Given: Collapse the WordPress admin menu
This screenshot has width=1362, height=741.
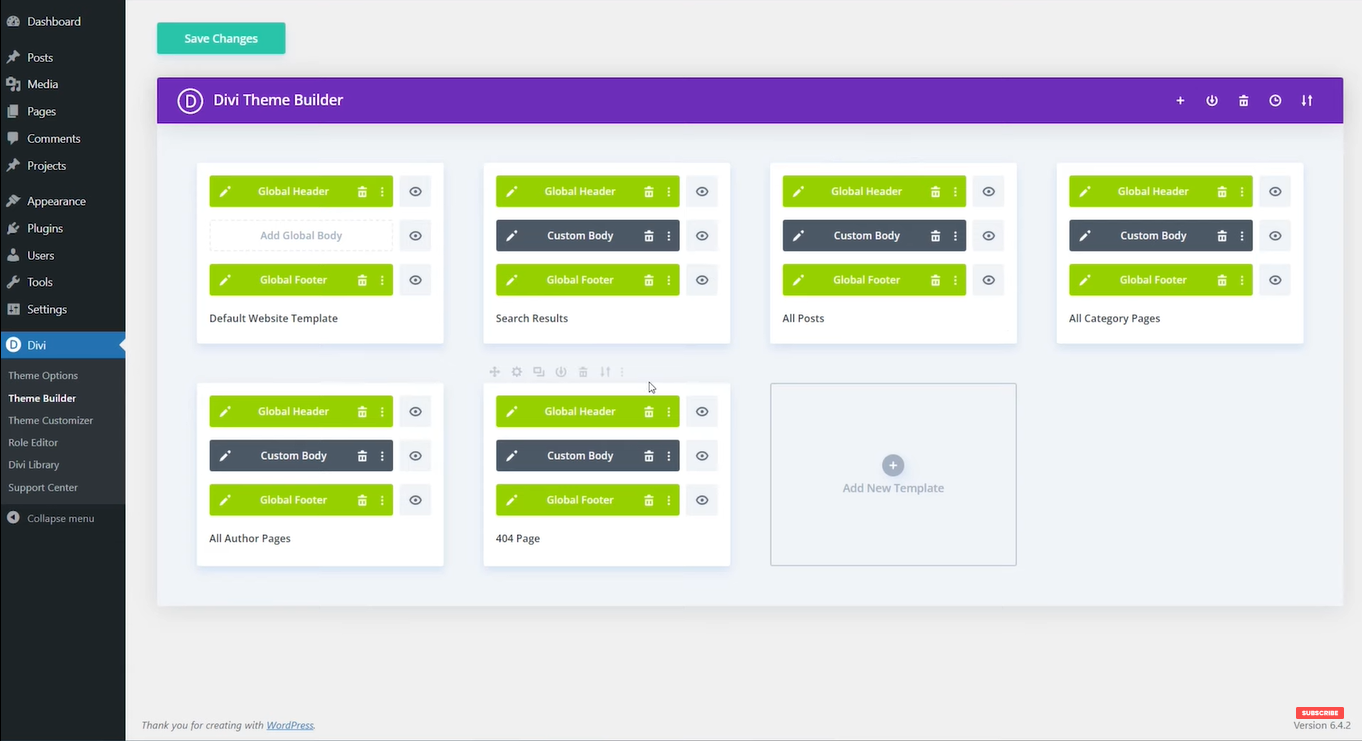Looking at the screenshot, I should click(60, 518).
